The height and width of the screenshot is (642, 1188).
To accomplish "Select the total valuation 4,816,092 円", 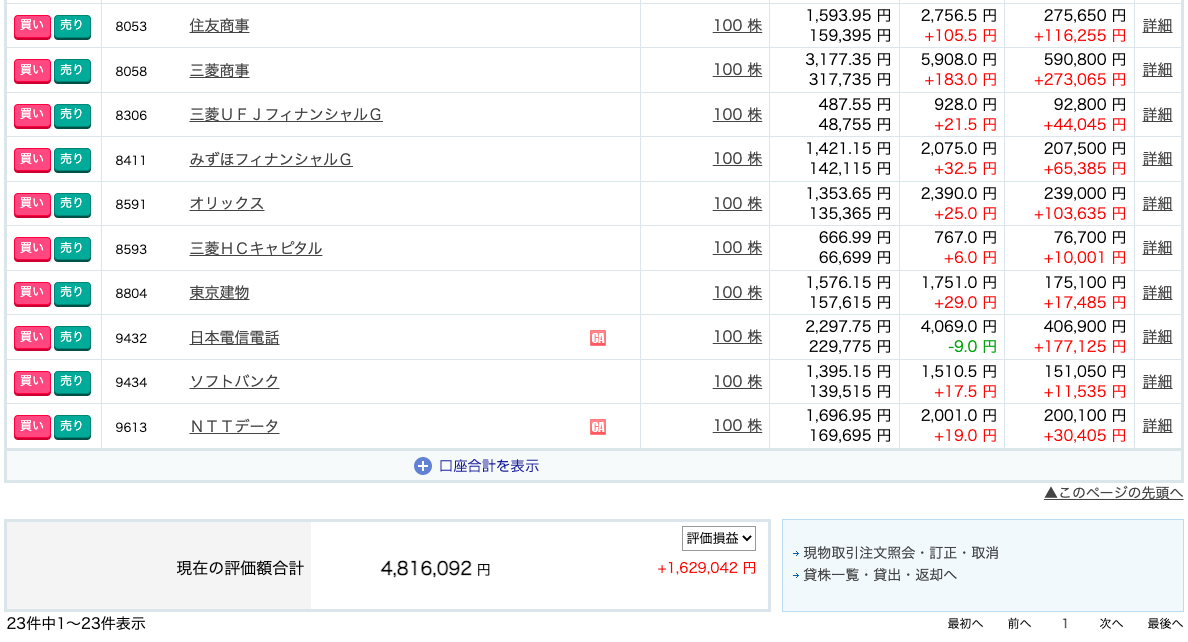I will [435, 568].
